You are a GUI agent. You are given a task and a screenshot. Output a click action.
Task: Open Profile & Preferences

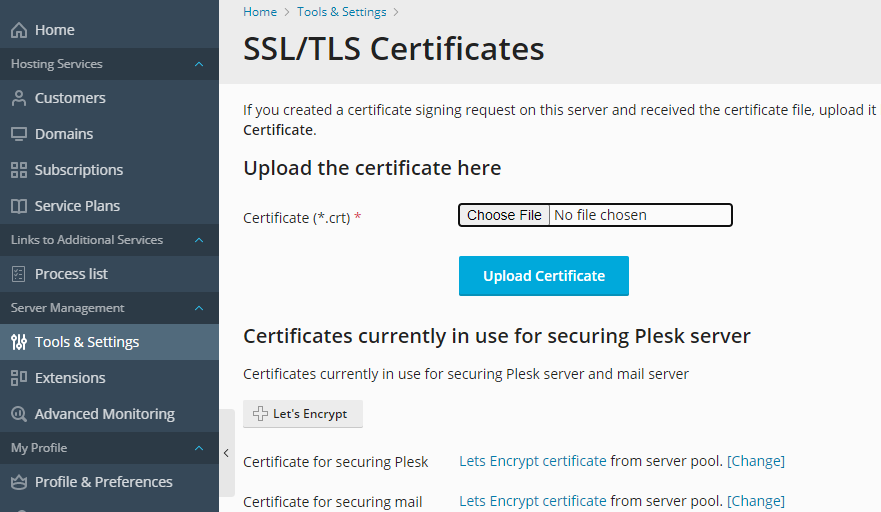pos(110,482)
